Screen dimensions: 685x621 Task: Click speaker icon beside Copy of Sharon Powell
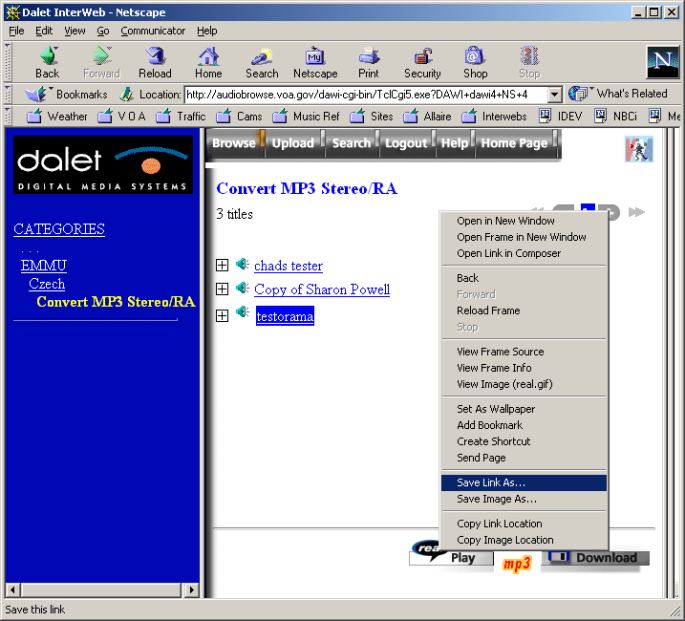[242, 288]
